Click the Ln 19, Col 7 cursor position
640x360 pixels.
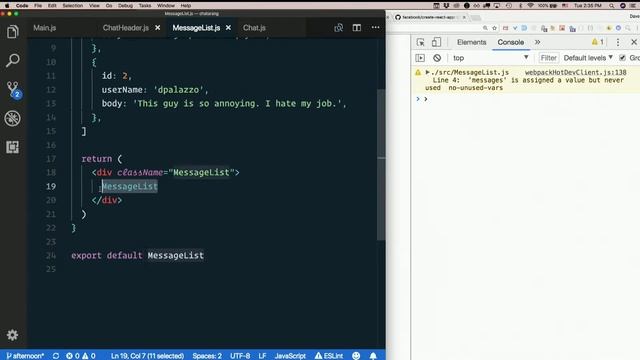[x=147, y=356]
